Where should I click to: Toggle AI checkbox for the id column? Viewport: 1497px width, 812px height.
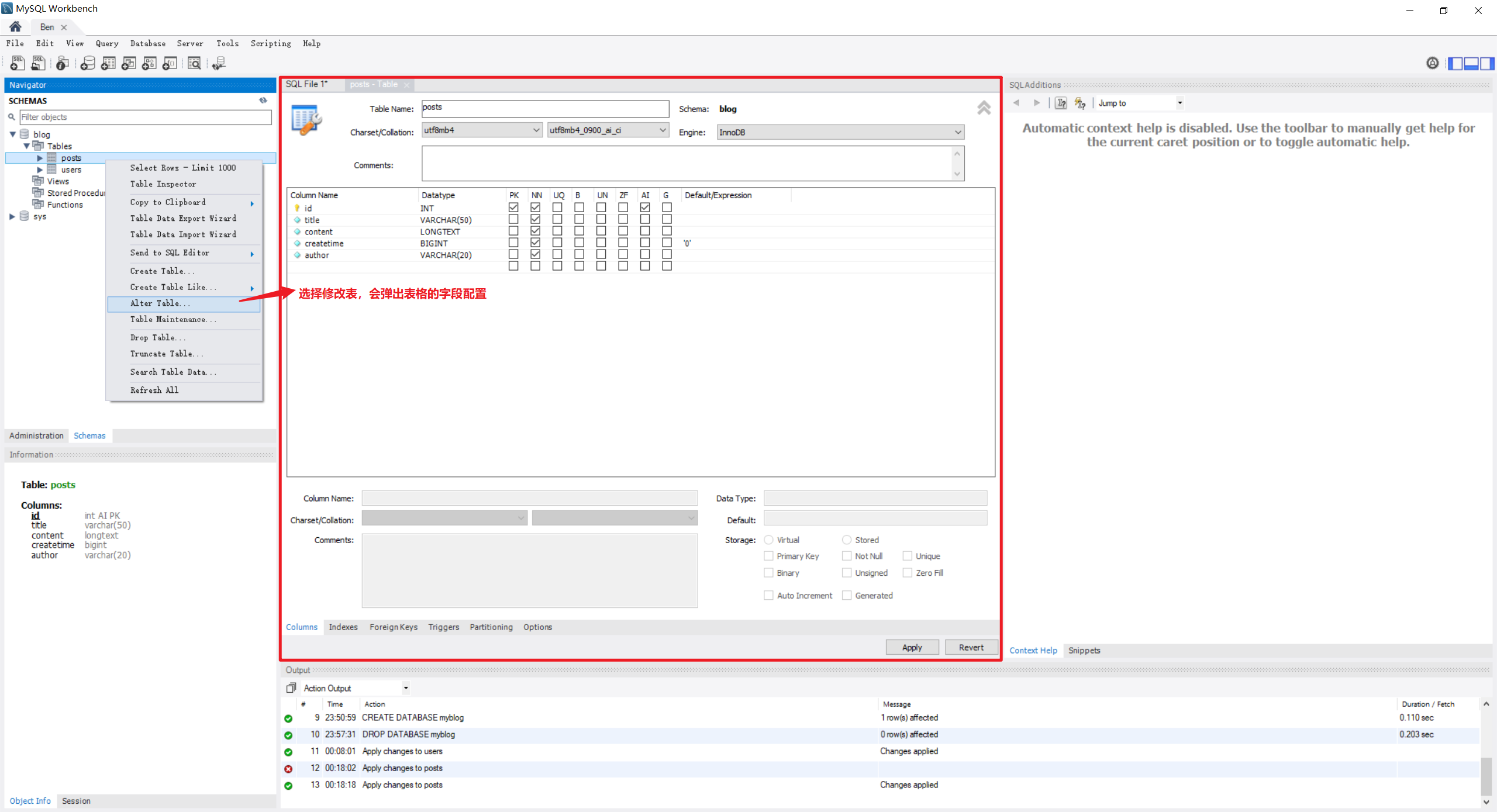coord(645,208)
